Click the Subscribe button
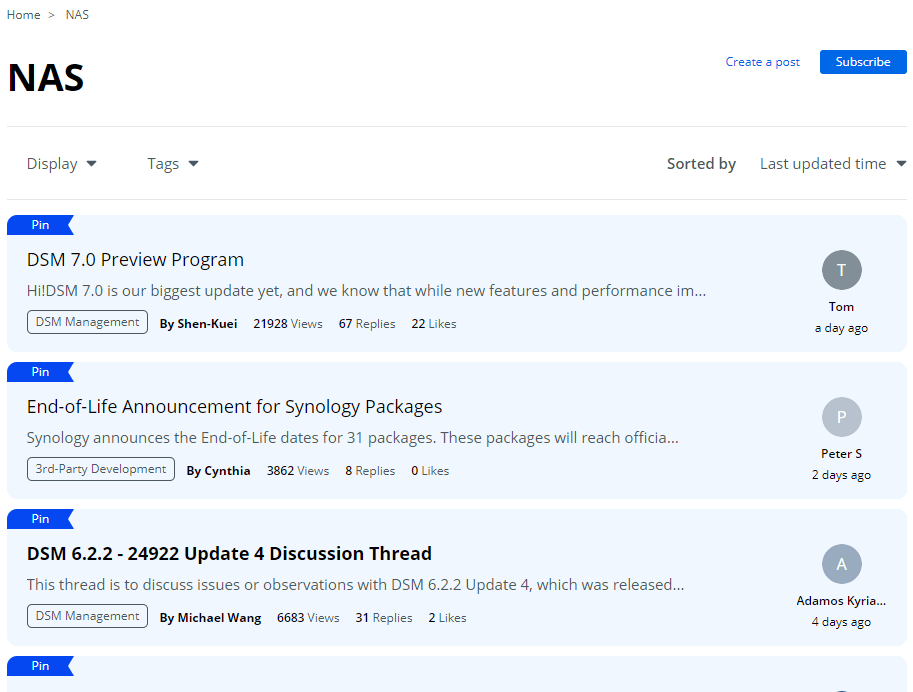Image resolution: width=913 pixels, height=692 pixels. (863, 62)
